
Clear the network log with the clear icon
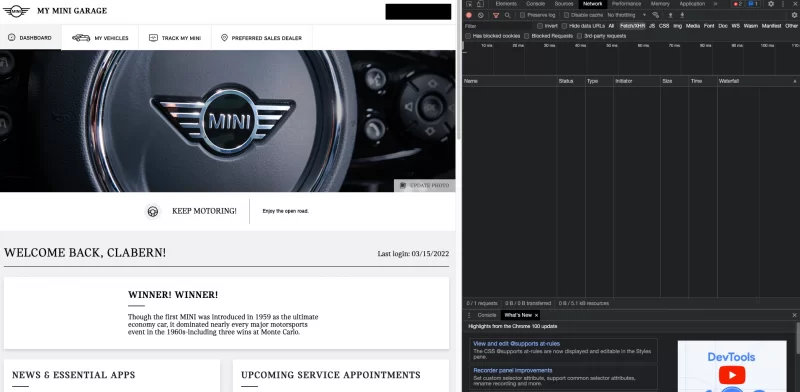point(481,15)
